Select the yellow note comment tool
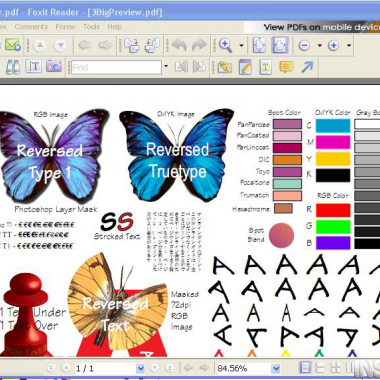Screen dimensions: 380x380 (286, 67)
